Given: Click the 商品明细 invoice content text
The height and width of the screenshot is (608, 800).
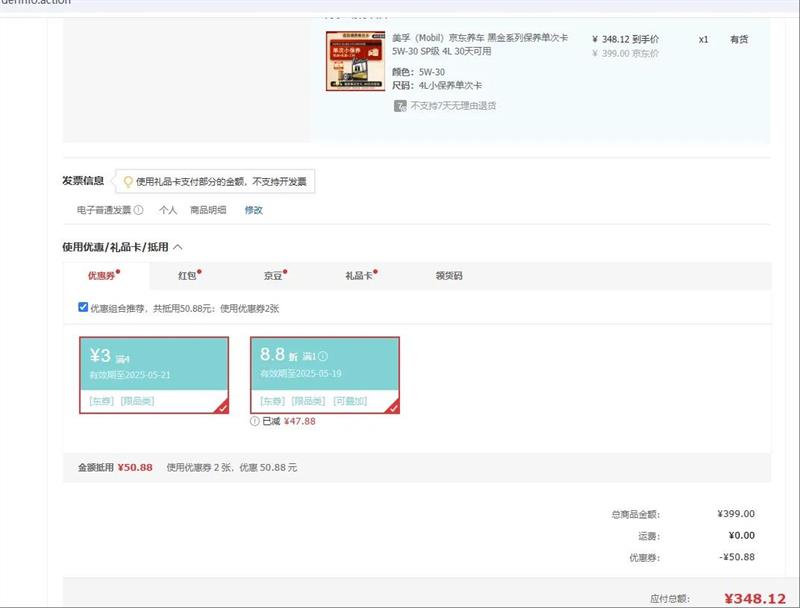Looking at the screenshot, I should click(x=208, y=210).
